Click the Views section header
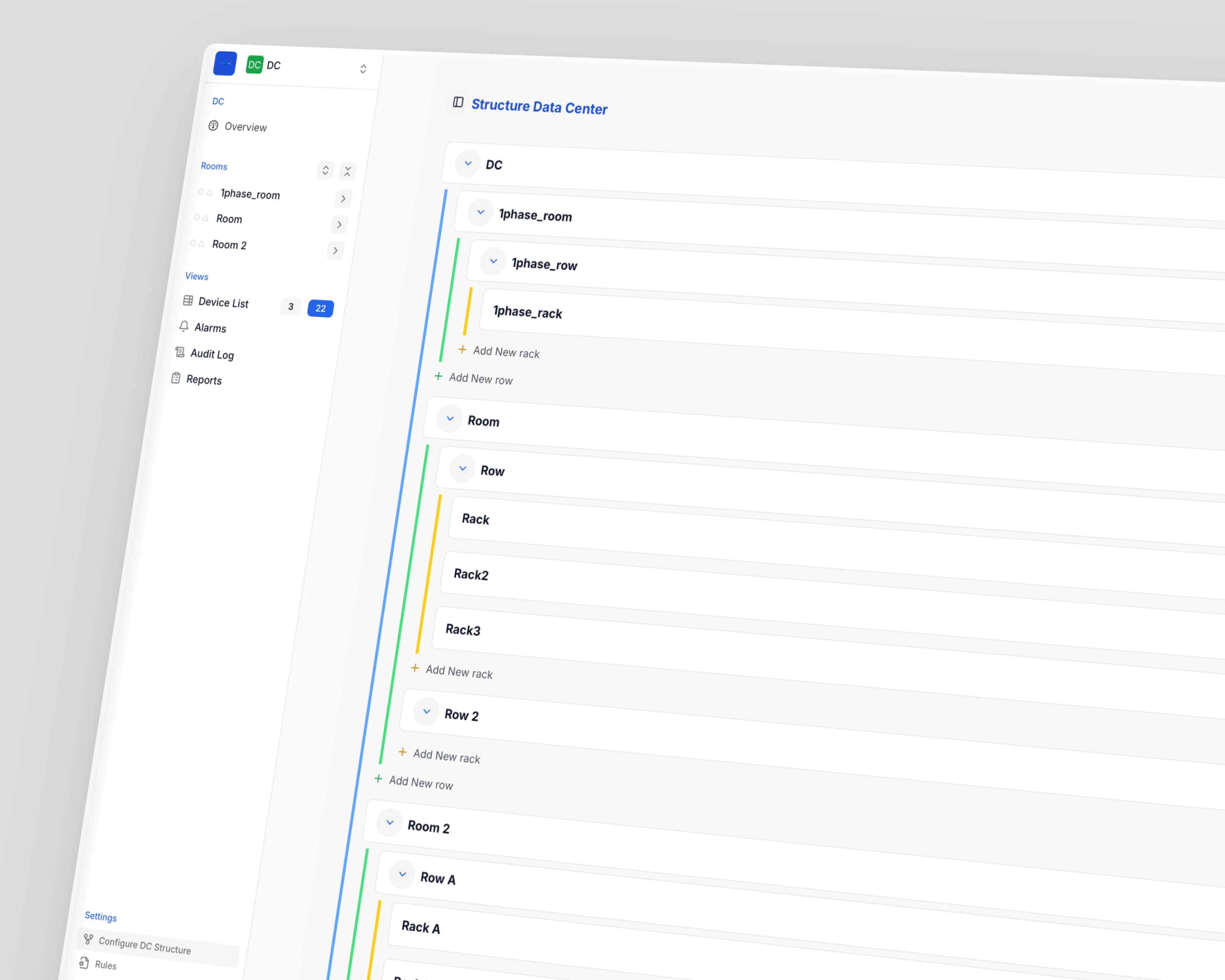This screenshot has width=1225, height=980. (x=197, y=277)
